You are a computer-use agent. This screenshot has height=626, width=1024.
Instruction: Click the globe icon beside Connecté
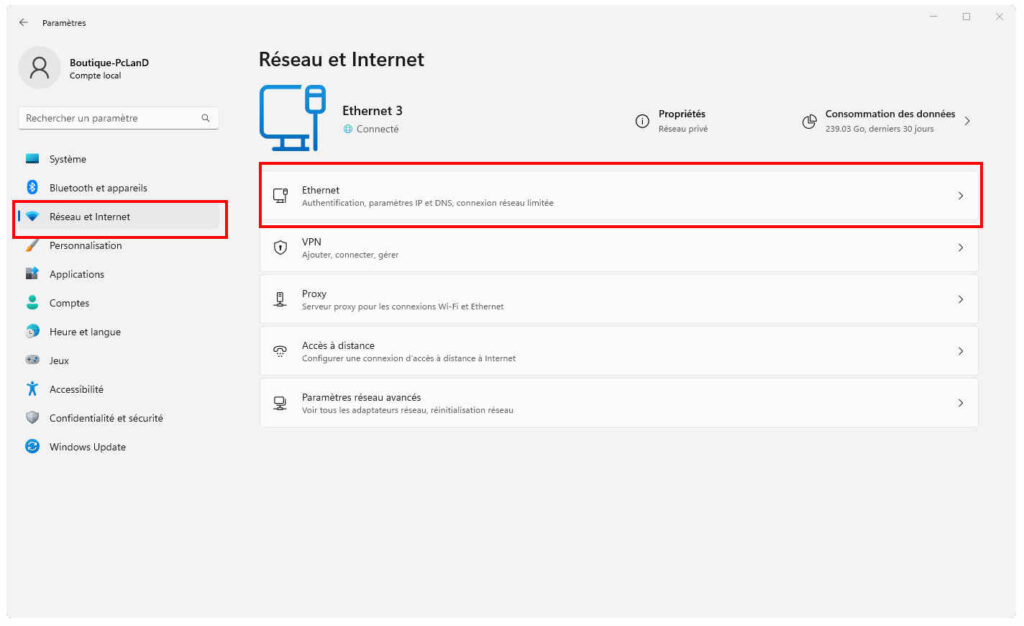coord(348,129)
